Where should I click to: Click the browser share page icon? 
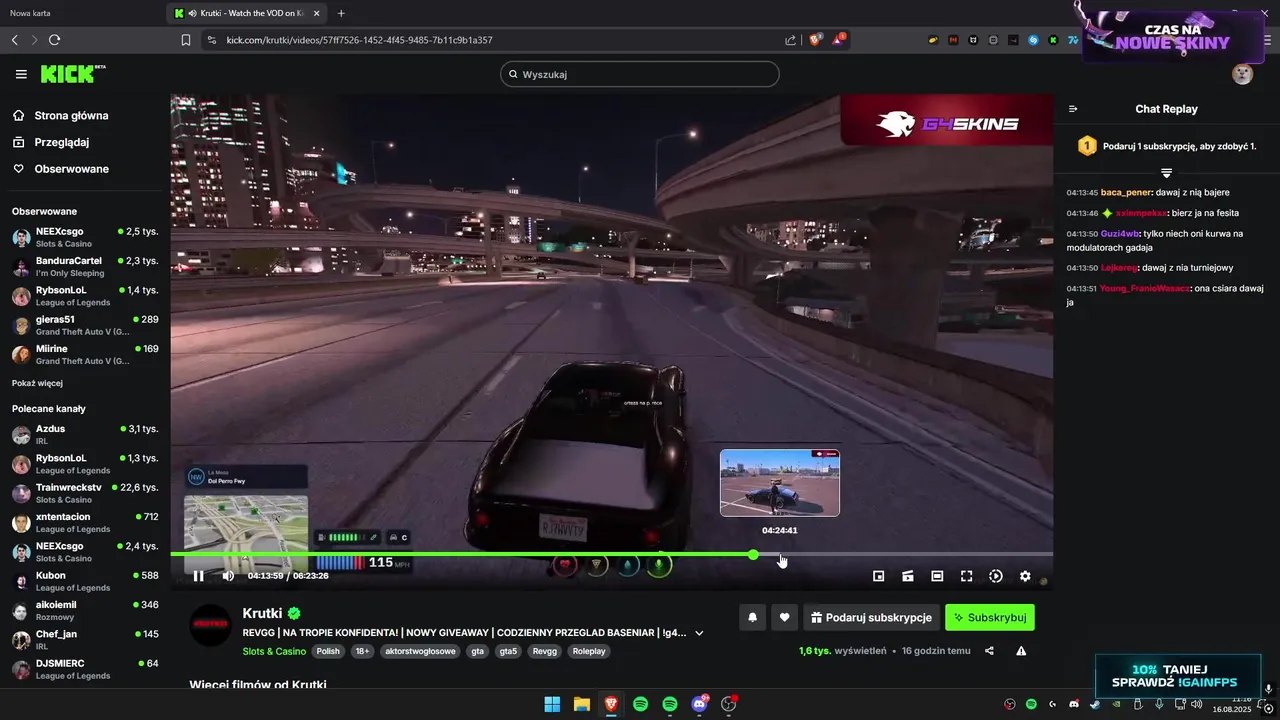click(790, 40)
